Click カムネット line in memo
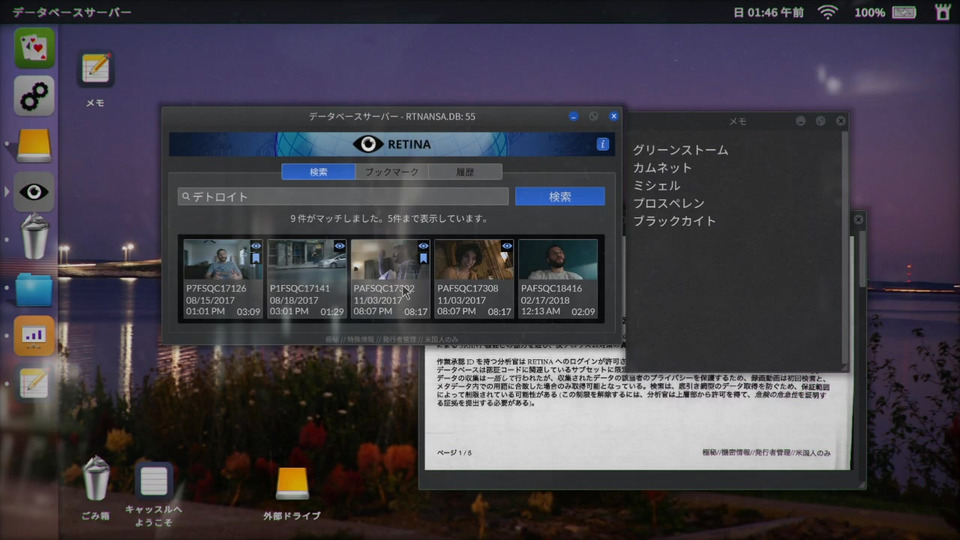This screenshot has width=960, height=540. coord(662,168)
